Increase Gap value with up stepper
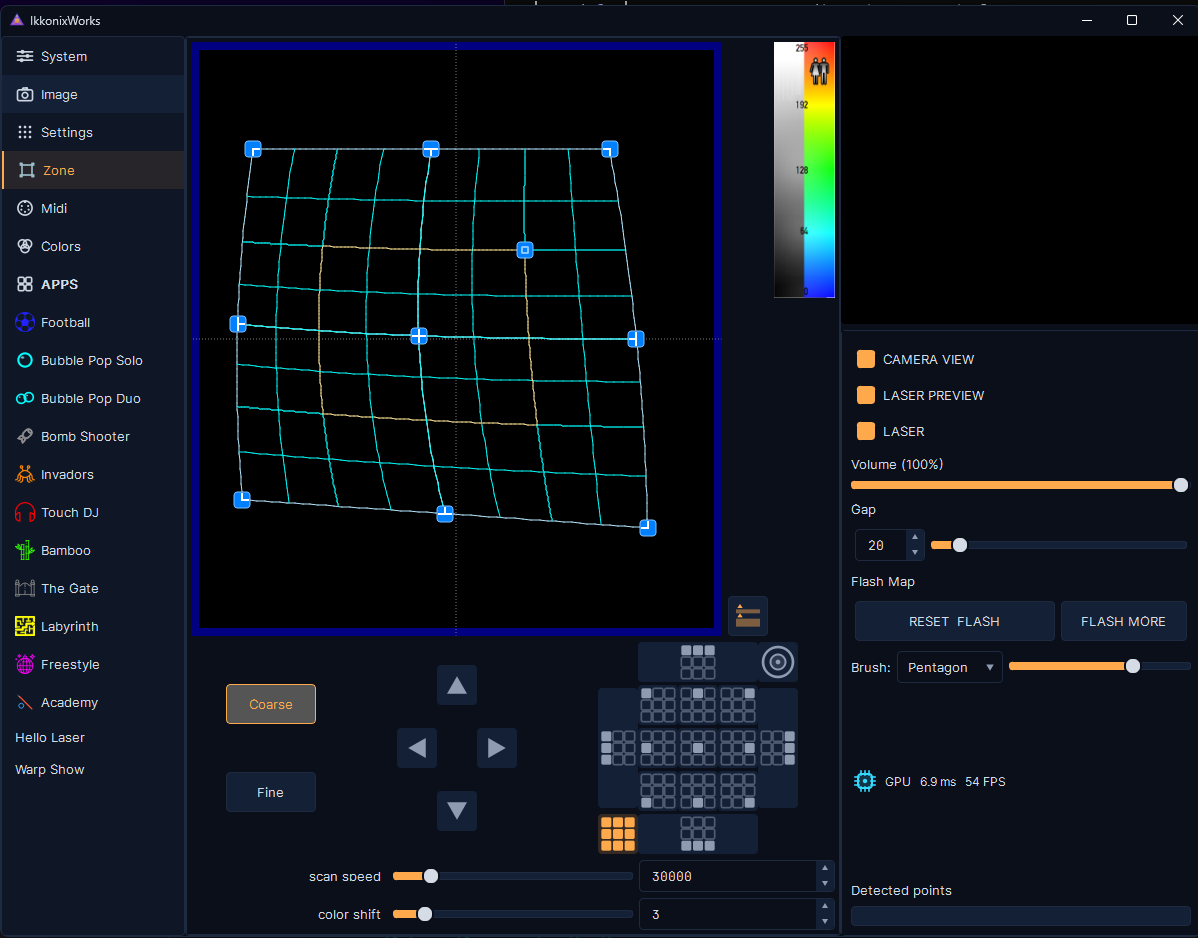Viewport: 1198px width, 938px height. [x=915, y=539]
